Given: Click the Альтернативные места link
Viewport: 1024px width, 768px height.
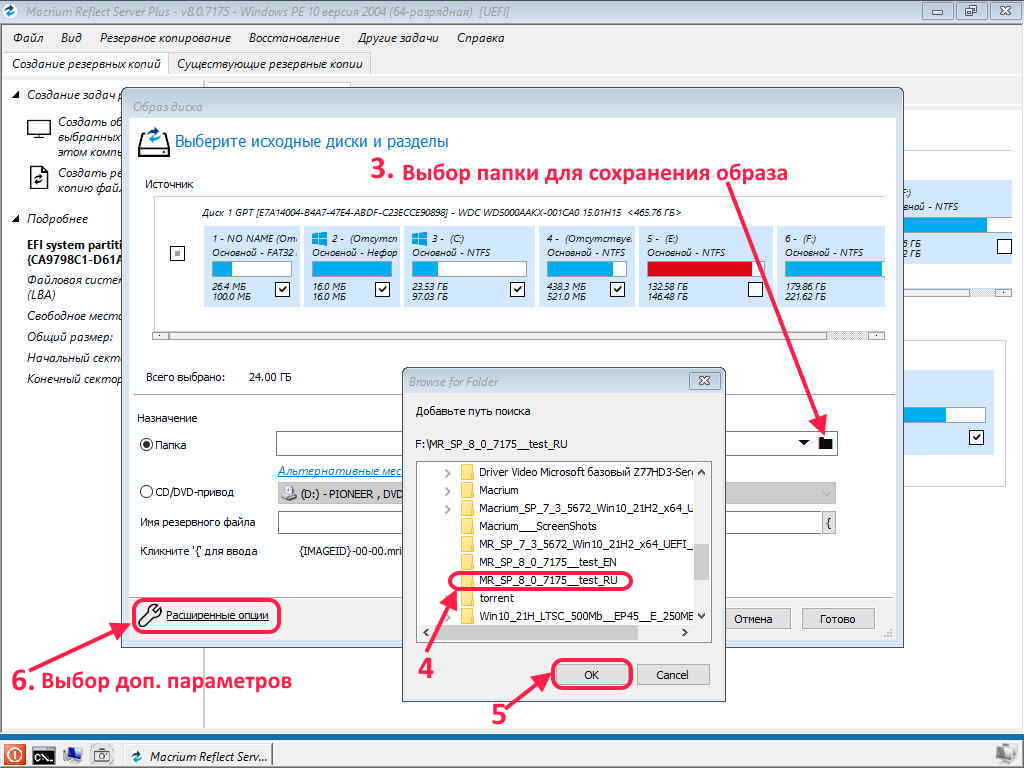Looking at the screenshot, I should click(340, 470).
